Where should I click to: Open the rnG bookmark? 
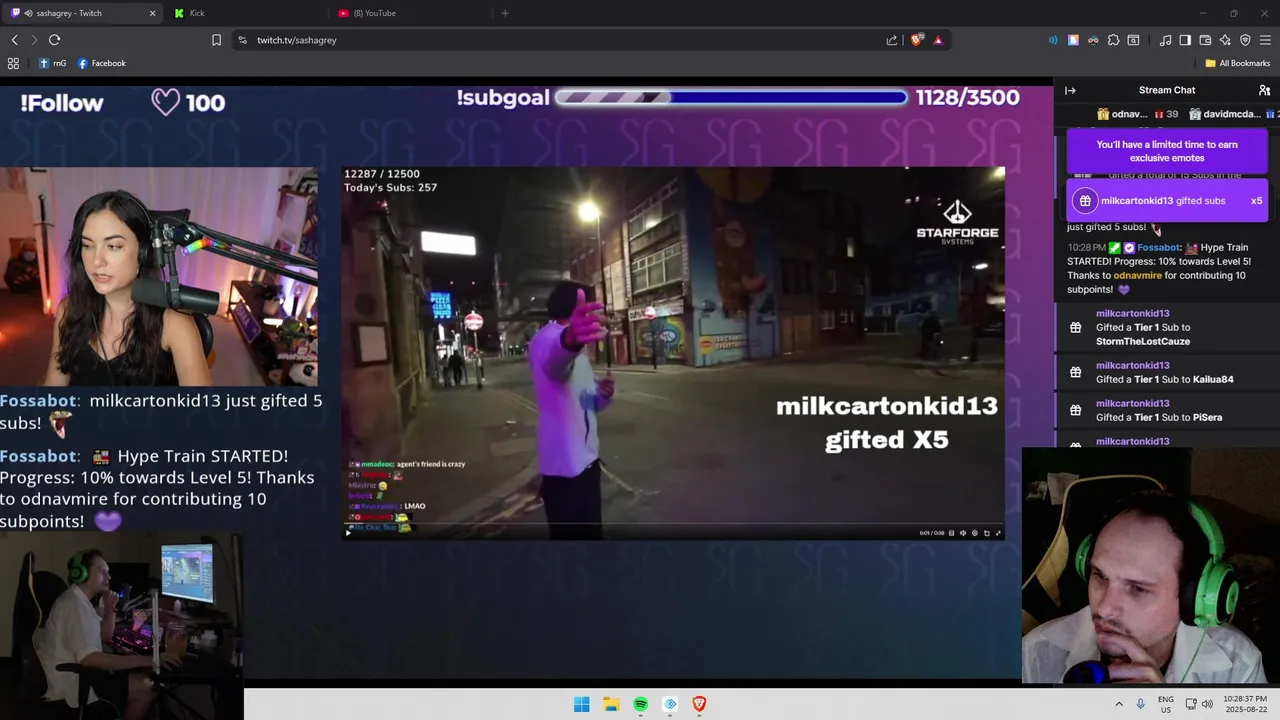(x=52, y=63)
